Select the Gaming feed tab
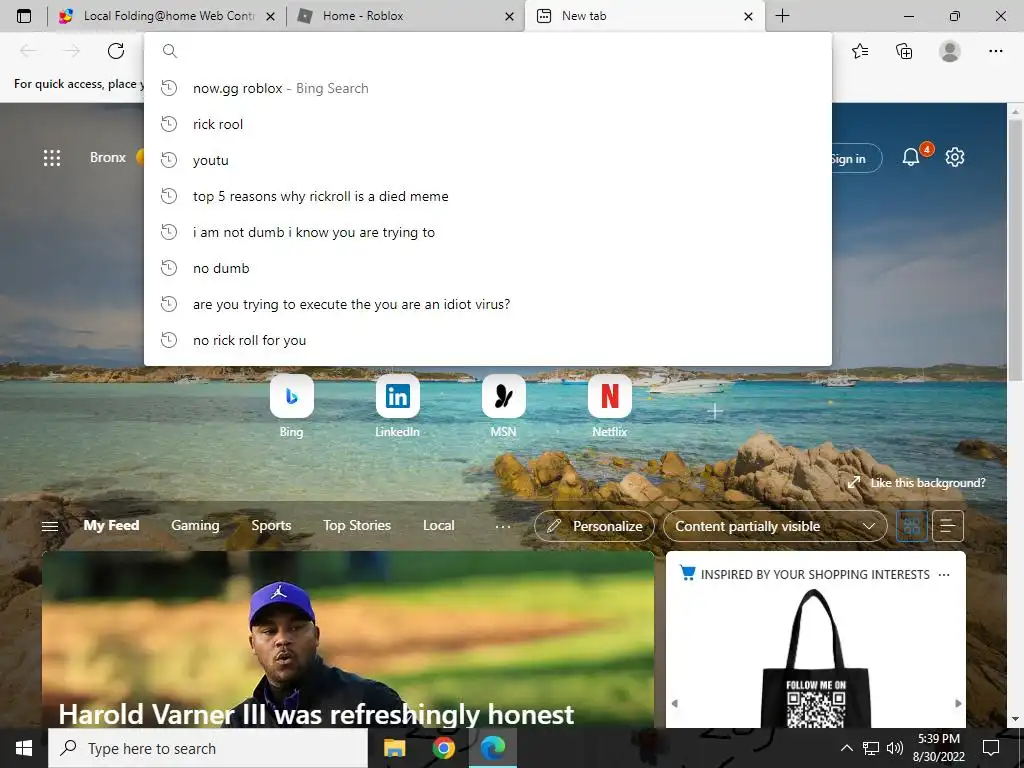The width and height of the screenshot is (1024, 768). pyautogui.click(x=195, y=526)
